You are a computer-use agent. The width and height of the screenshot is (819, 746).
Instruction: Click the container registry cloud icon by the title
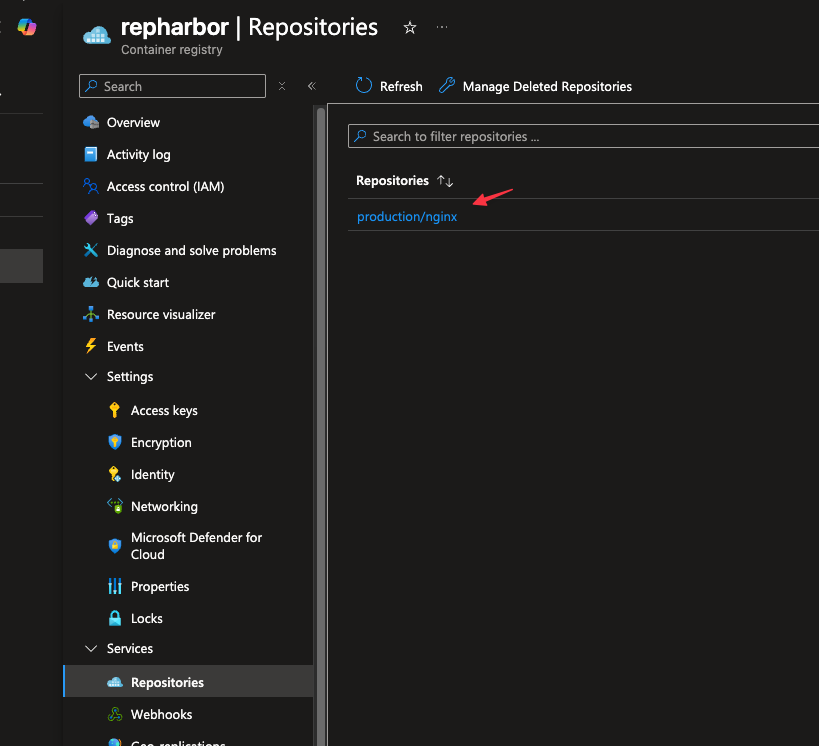click(97, 35)
